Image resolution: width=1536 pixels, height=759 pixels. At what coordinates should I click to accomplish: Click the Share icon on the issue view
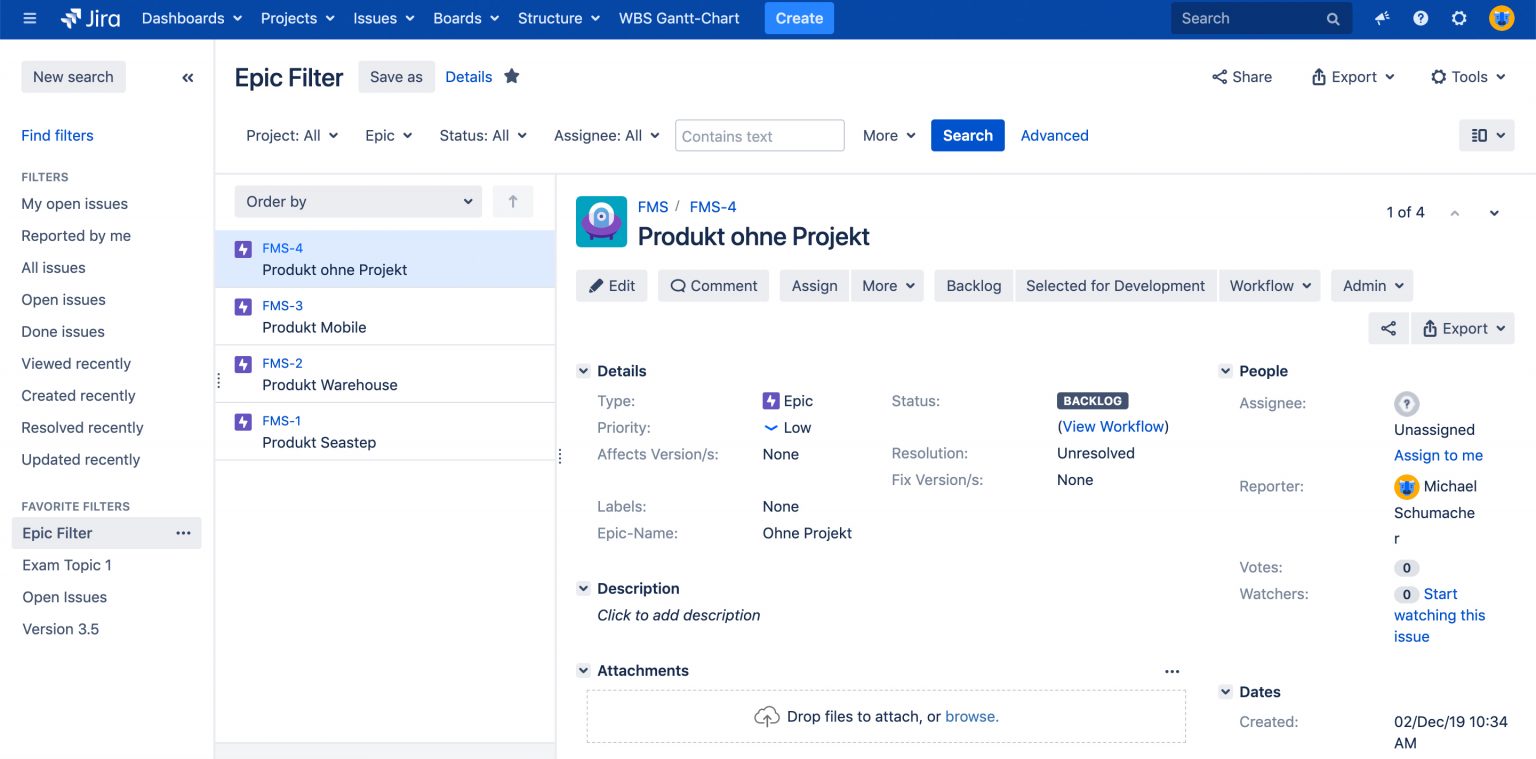pyautogui.click(x=1388, y=328)
